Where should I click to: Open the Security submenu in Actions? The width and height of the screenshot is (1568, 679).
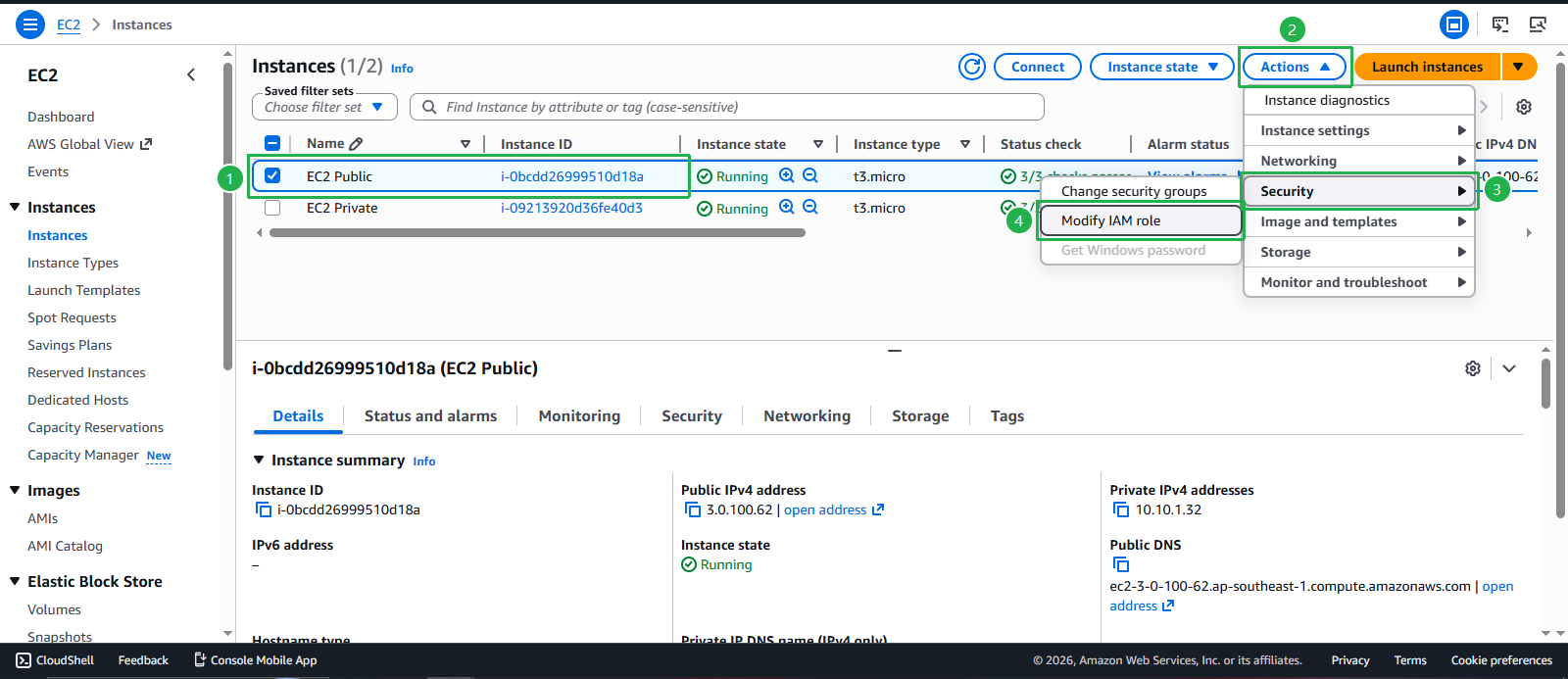click(1359, 191)
